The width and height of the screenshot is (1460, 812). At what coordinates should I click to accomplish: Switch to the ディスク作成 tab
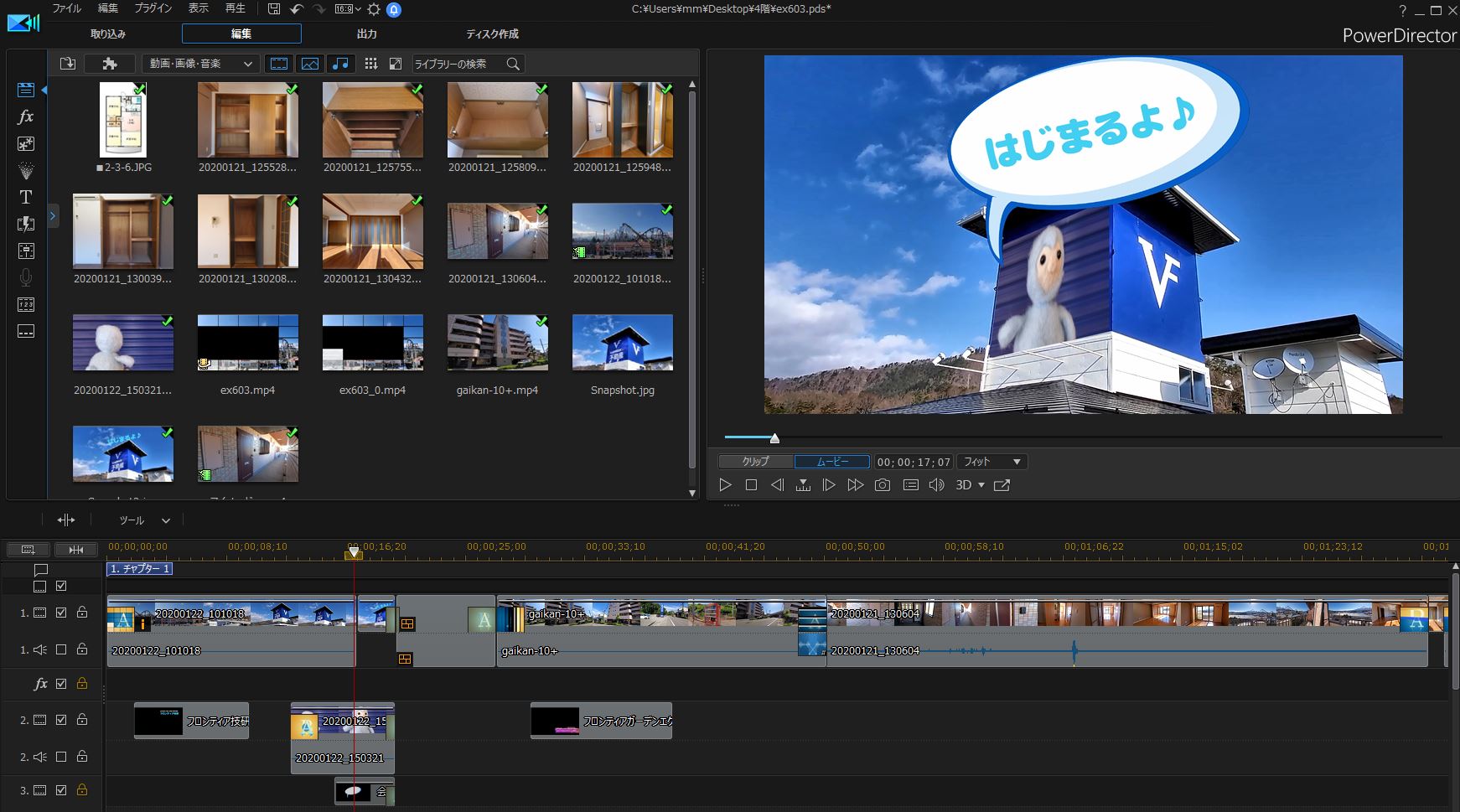(492, 34)
